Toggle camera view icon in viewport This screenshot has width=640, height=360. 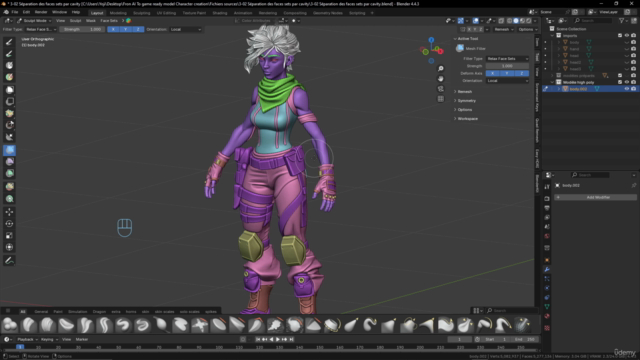click(440, 89)
